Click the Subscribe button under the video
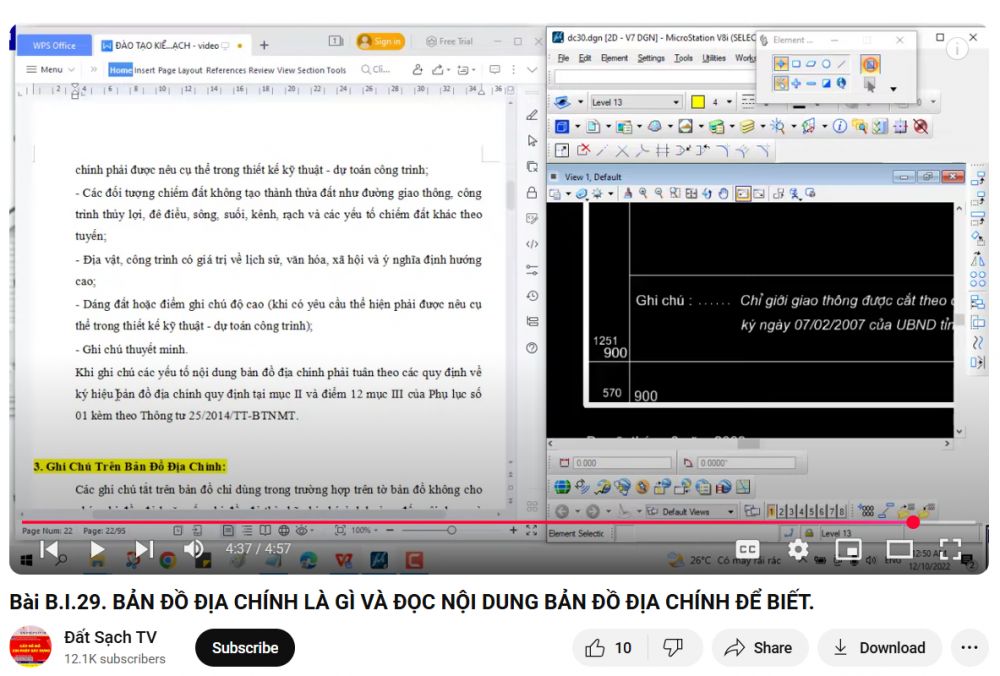1000x676 pixels. [244, 647]
